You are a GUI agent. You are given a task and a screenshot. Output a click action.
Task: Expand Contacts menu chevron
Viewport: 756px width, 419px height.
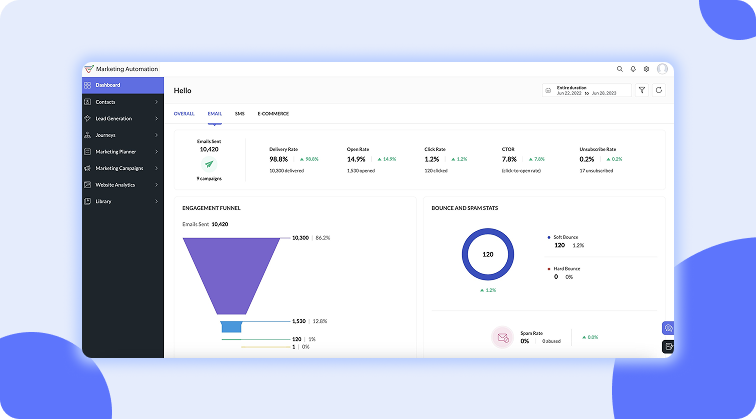click(x=156, y=102)
